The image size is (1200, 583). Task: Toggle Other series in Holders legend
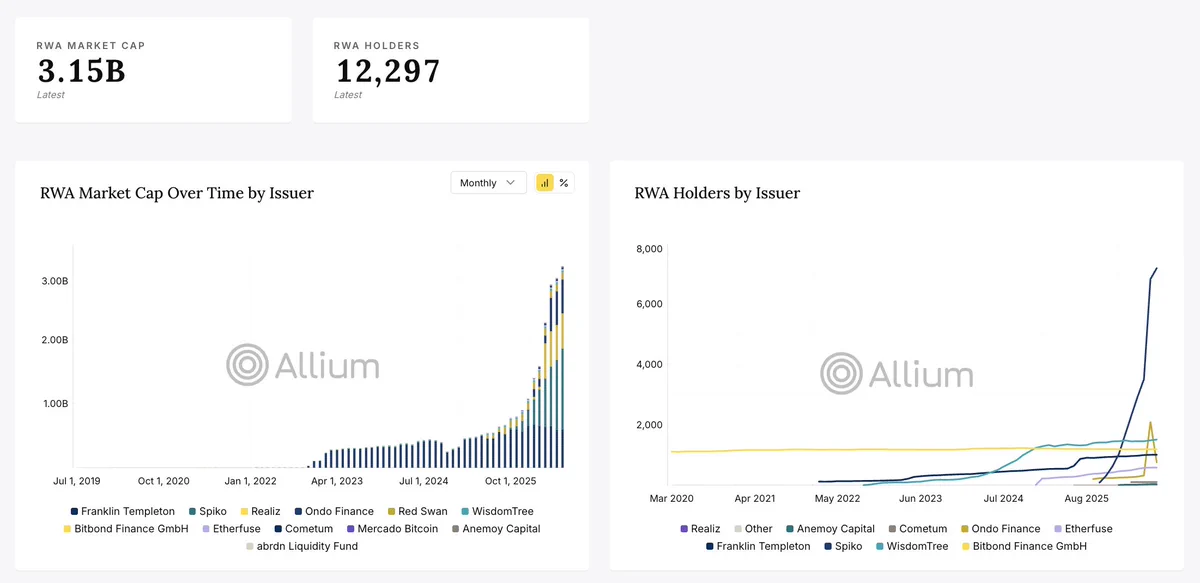[x=753, y=529]
